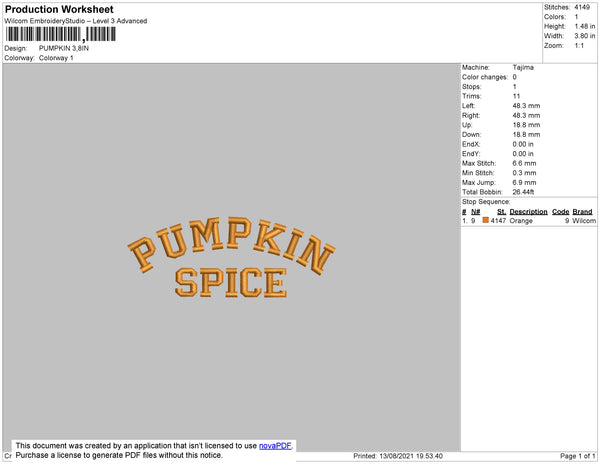Viewport: 600px width, 464px height.
Task: Click the 'Brand' column header
Action: pos(582,212)
